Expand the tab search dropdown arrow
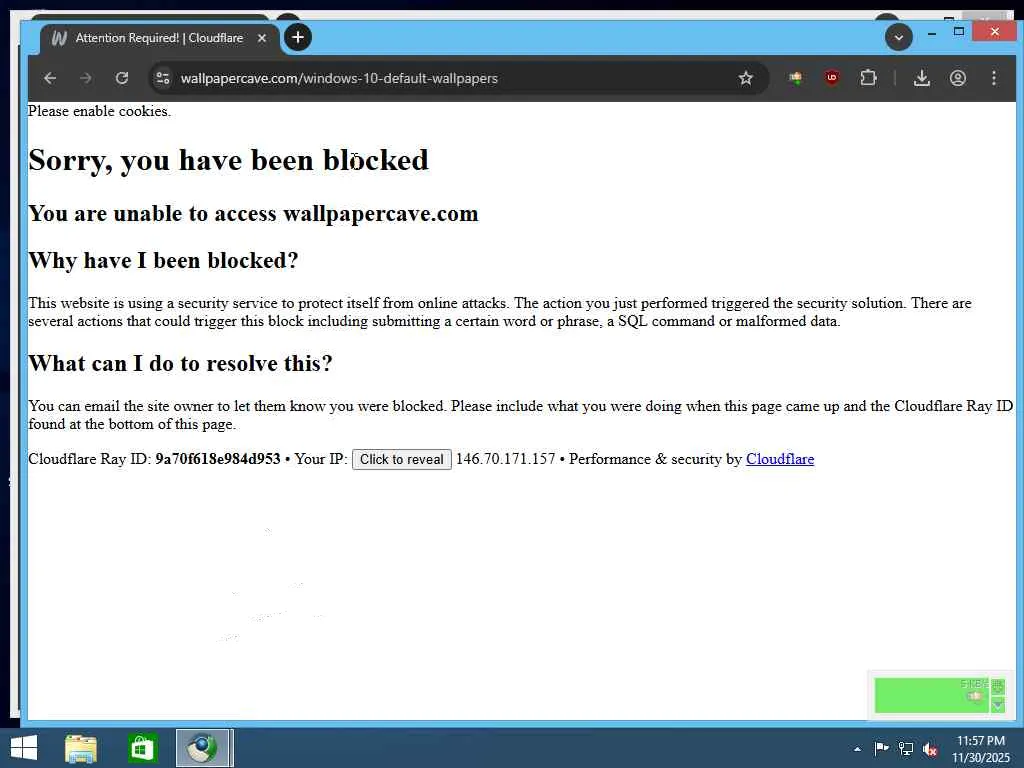The height and width of the screenshot is (768, 1024). click(899, 37)
